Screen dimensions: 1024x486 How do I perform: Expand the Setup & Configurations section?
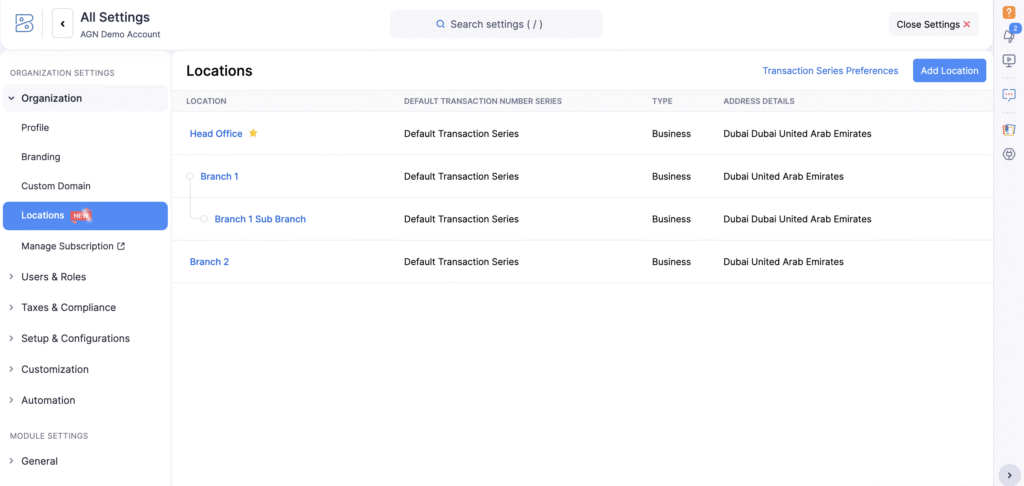[x=75, y=339]
